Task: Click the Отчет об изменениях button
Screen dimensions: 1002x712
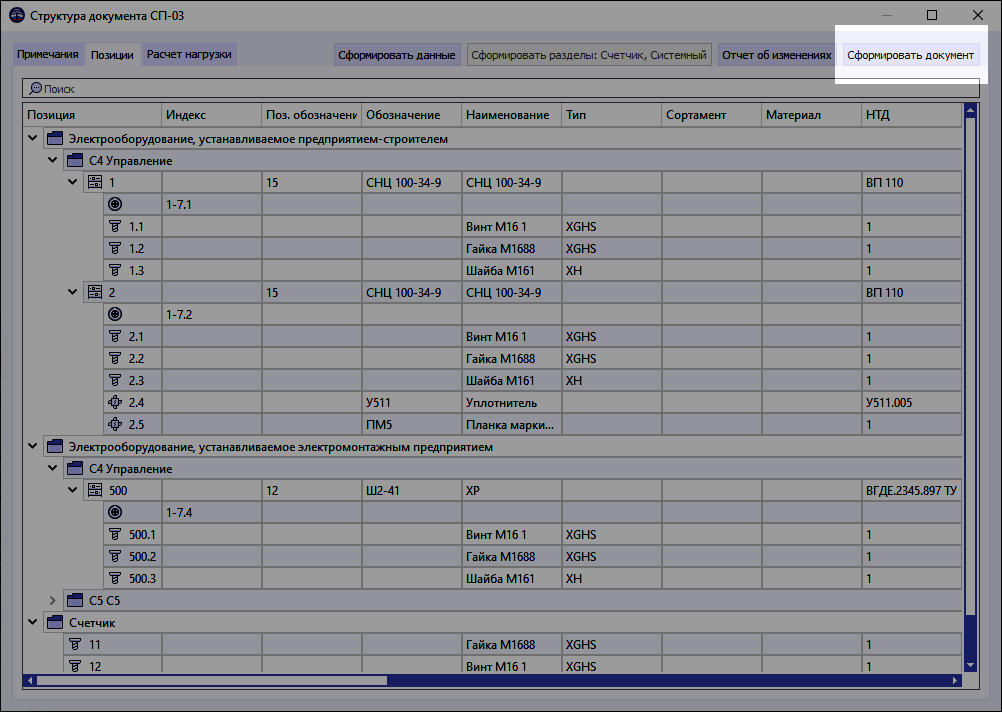Action: [x=774, y=55]
